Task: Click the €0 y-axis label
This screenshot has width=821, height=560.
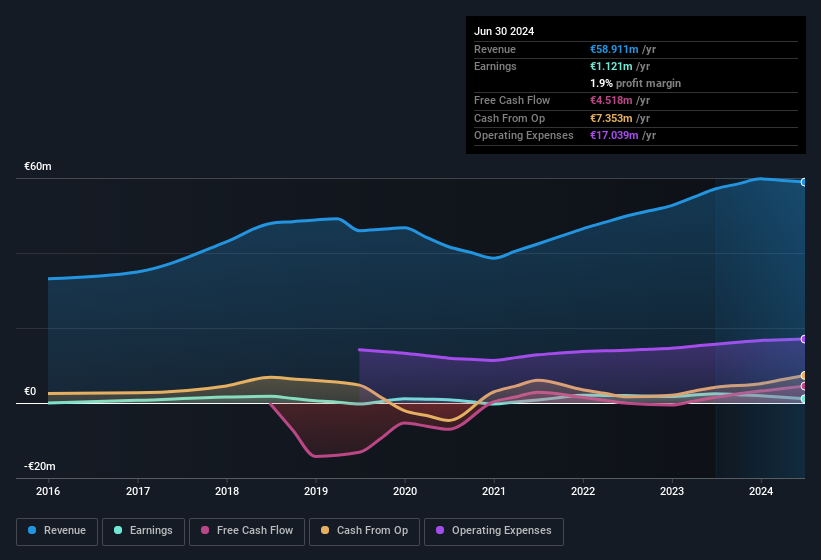Action: [x=30, y=391]
